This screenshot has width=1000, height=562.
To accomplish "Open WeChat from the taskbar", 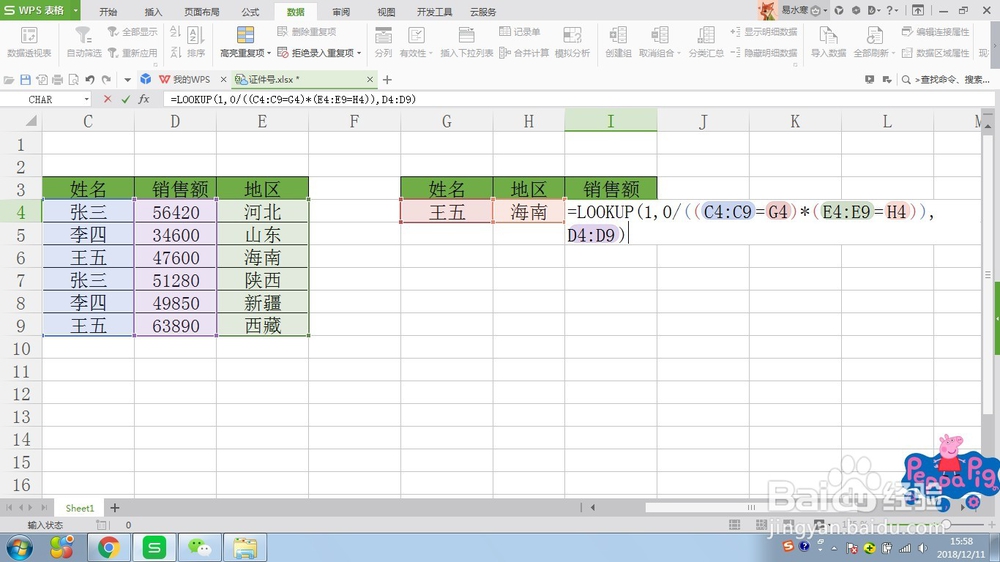I will (199, 547).
